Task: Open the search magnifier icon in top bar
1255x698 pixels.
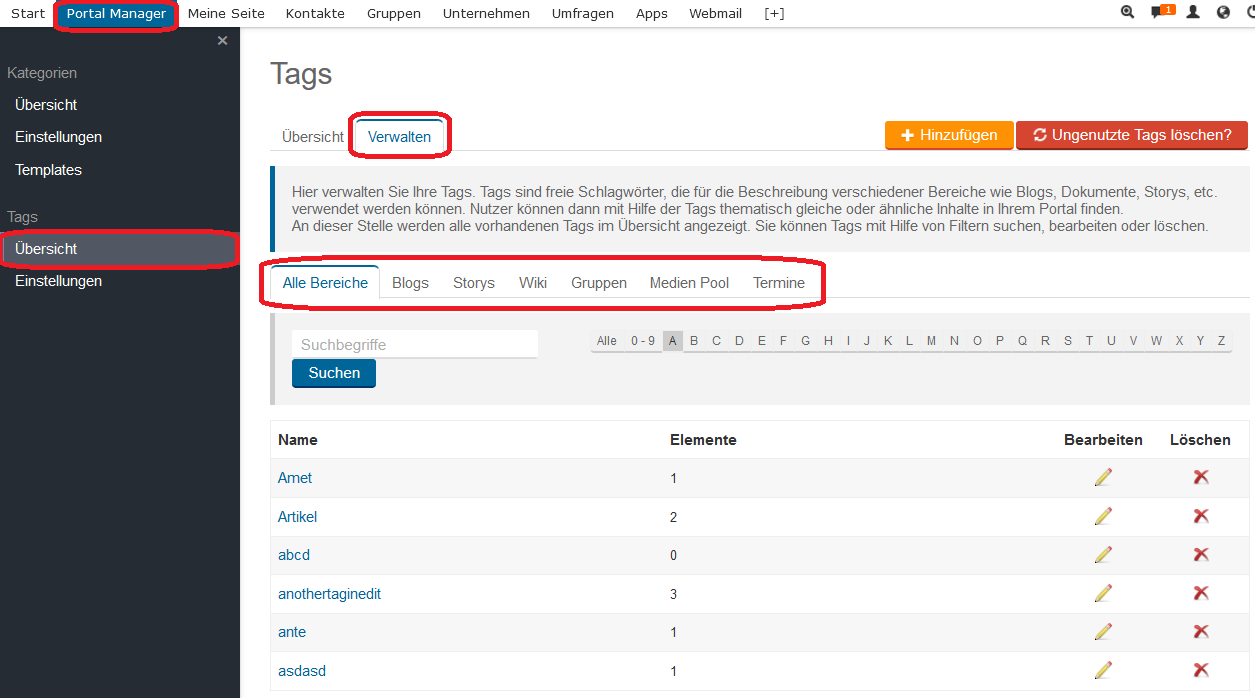Action: coord(1128,13)
